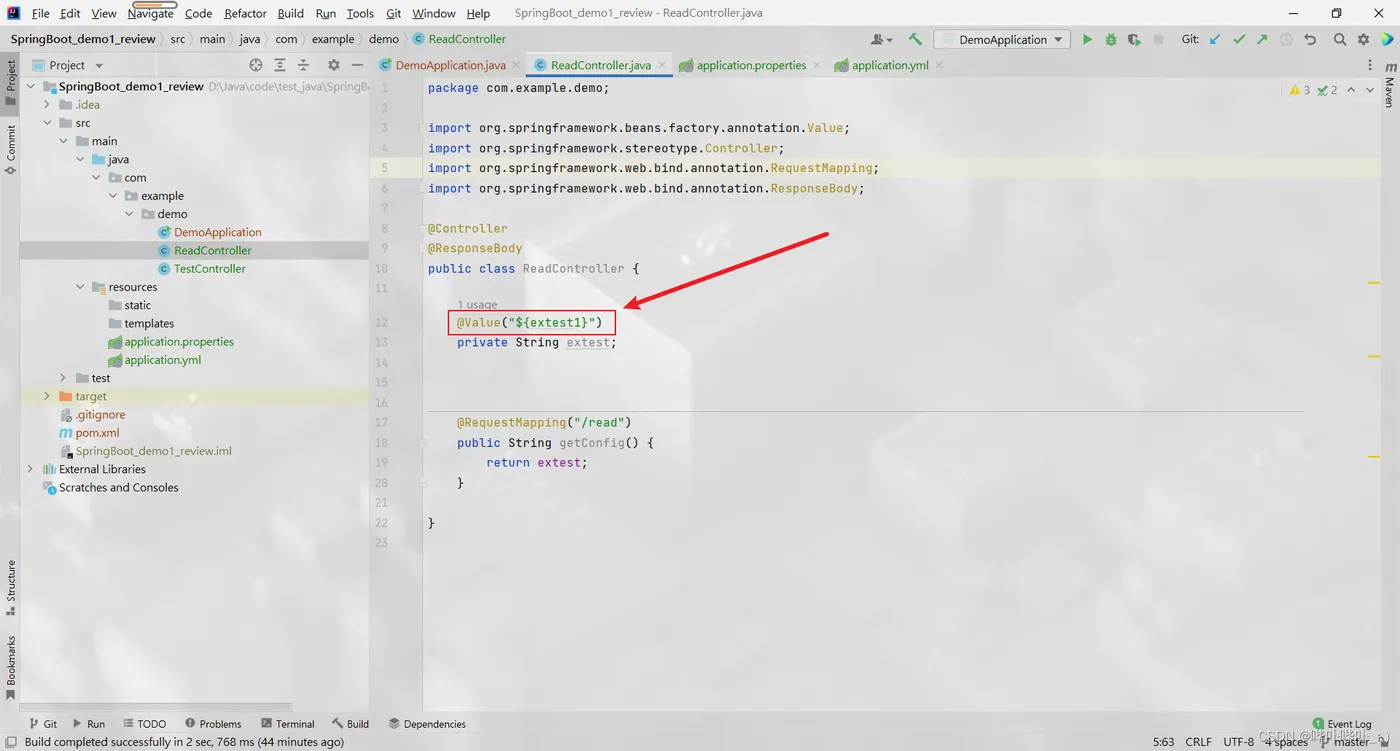Image resolution: width=1400 pixels, height=751 pixels.
Task: Run DemoApplication with the green play icon
Action: click(x=1087, y=39)
